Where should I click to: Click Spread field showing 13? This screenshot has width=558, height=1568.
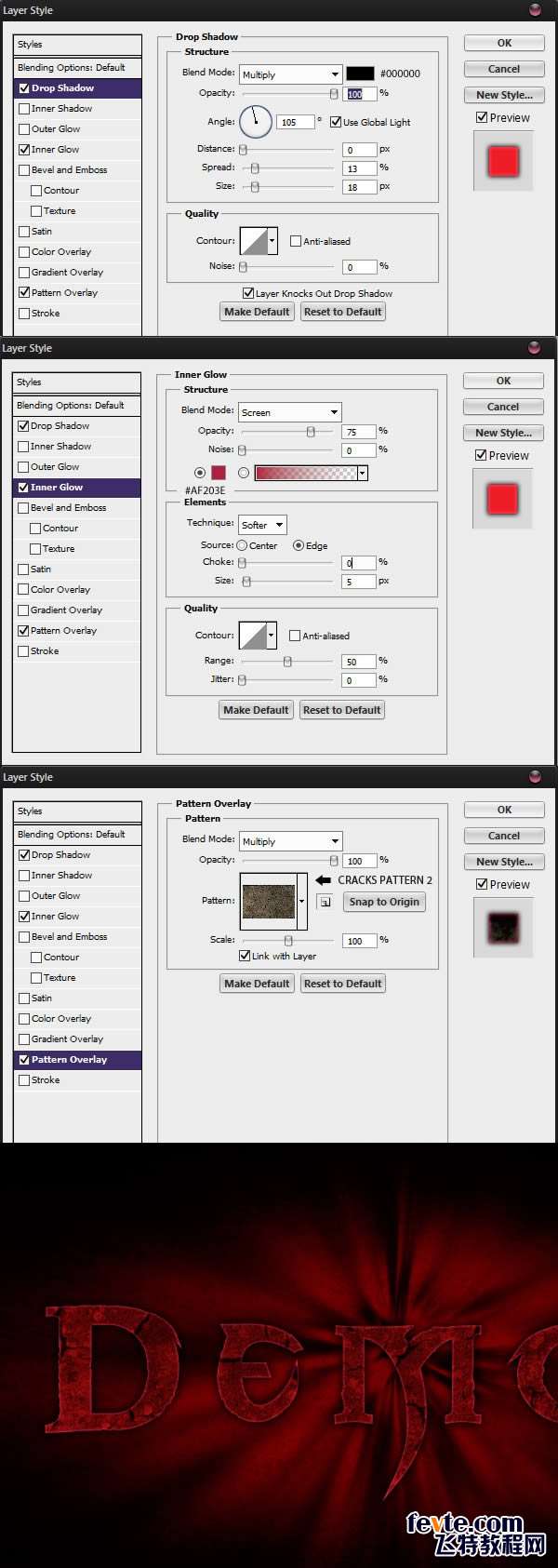(x=360, y=168)
